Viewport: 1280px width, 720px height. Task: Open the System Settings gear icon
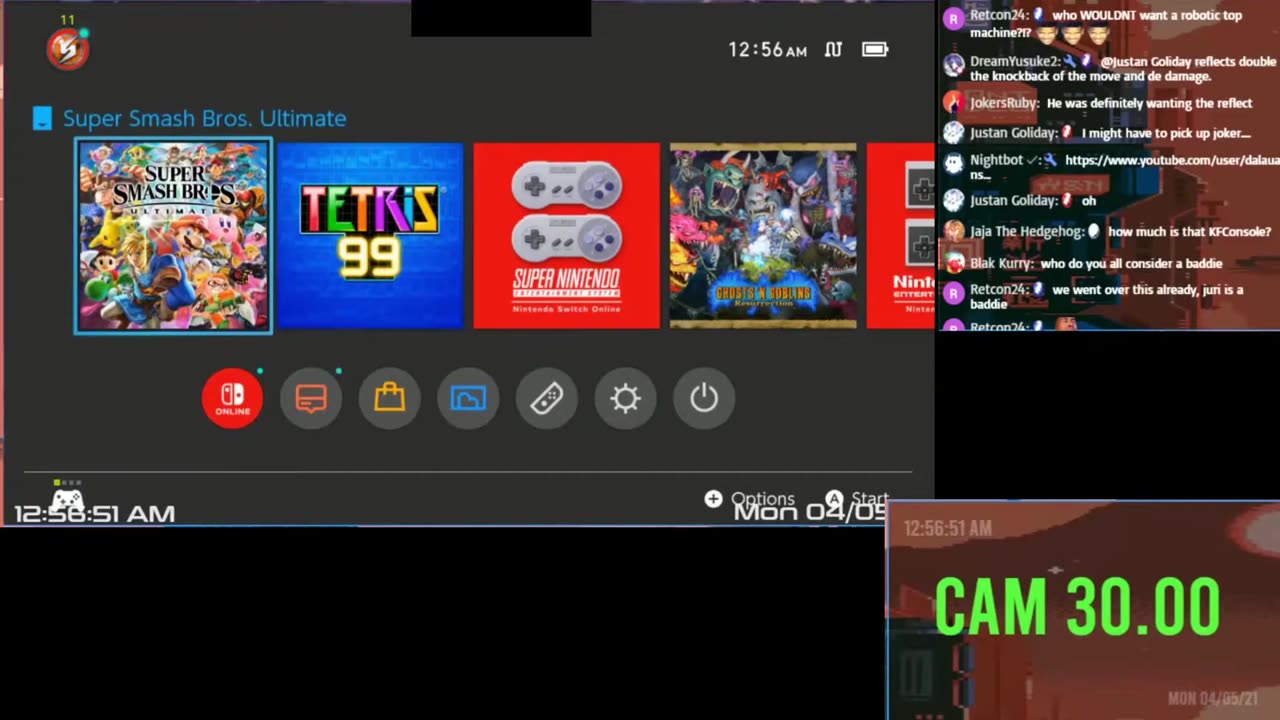point(625,398)
